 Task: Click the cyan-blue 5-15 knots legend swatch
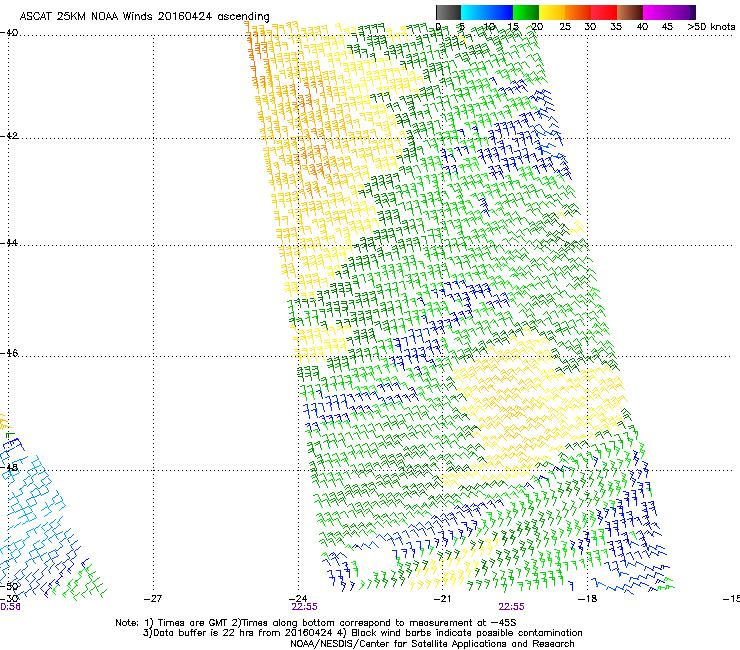tap(487, 12)
